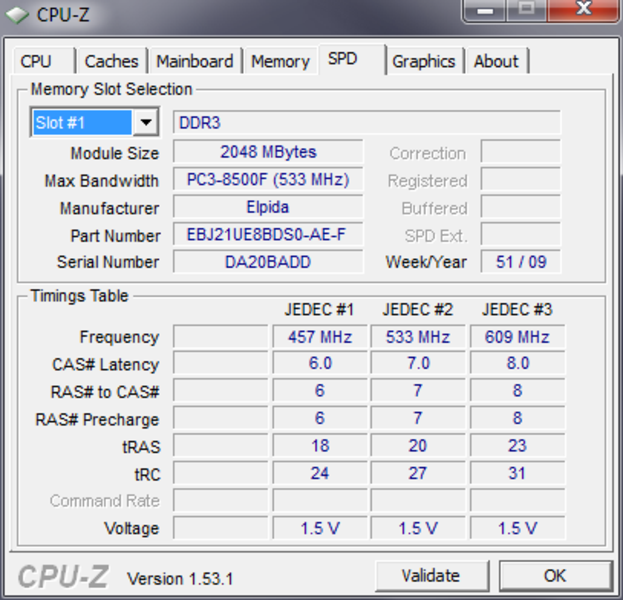Screen dimensions: 623x600
Task: Click the DDR3 memory type field
Action: point(367,122)
